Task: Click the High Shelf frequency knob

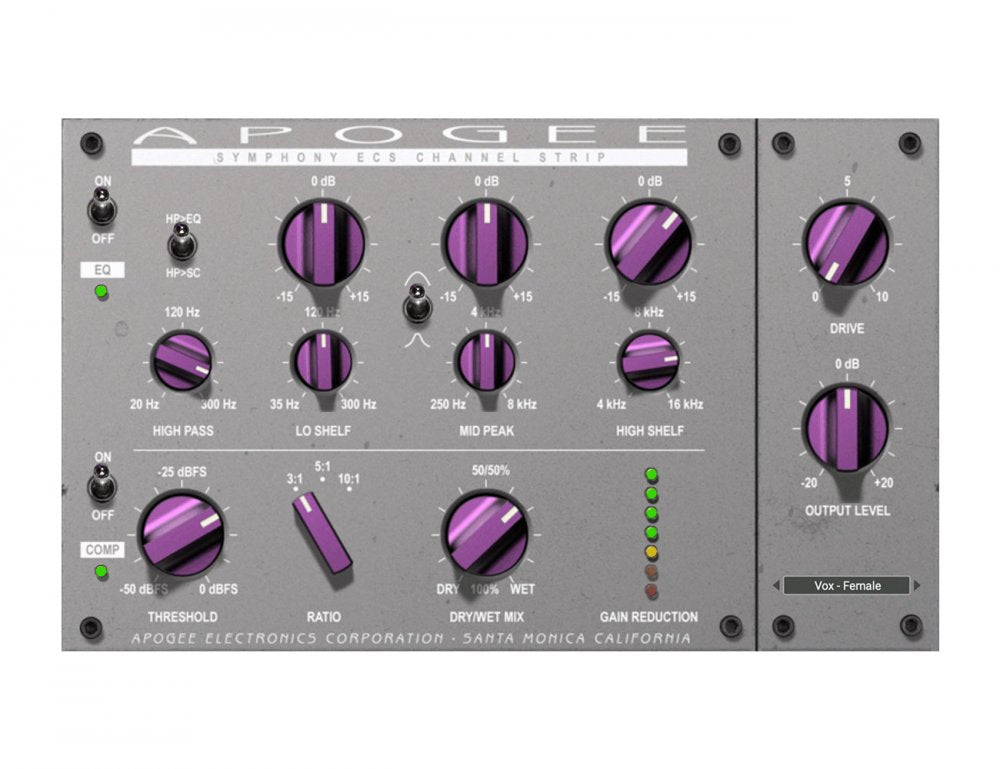Action: 648,361
